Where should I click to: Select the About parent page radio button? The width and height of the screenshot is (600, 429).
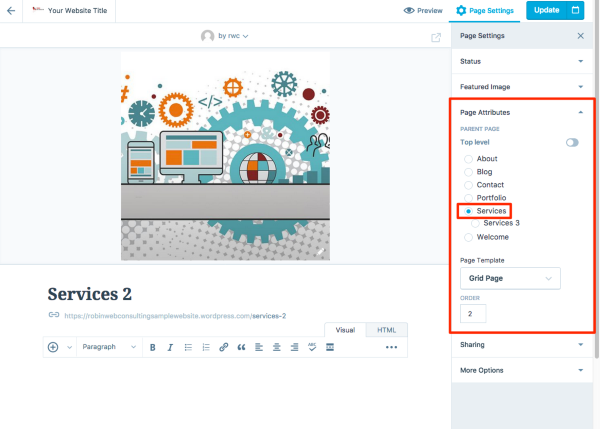coord(466,159)
